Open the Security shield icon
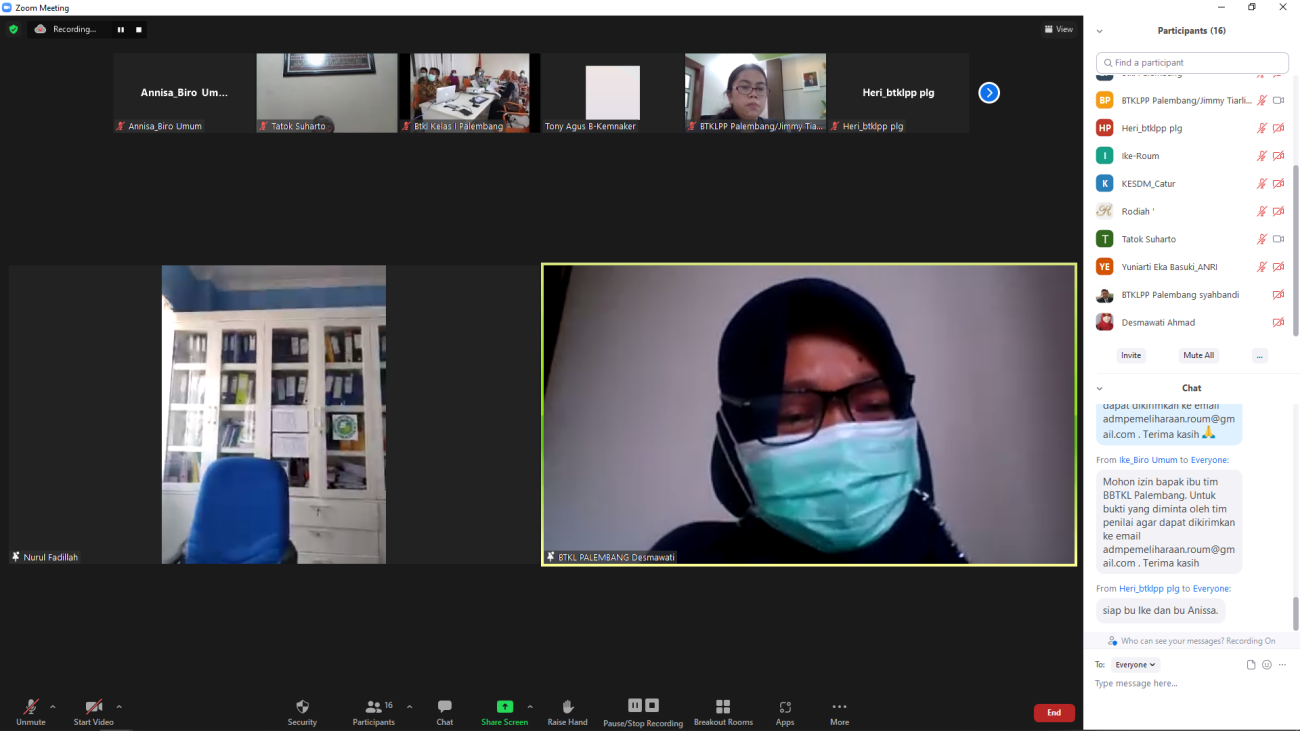1300x731 pixels. 302,707
